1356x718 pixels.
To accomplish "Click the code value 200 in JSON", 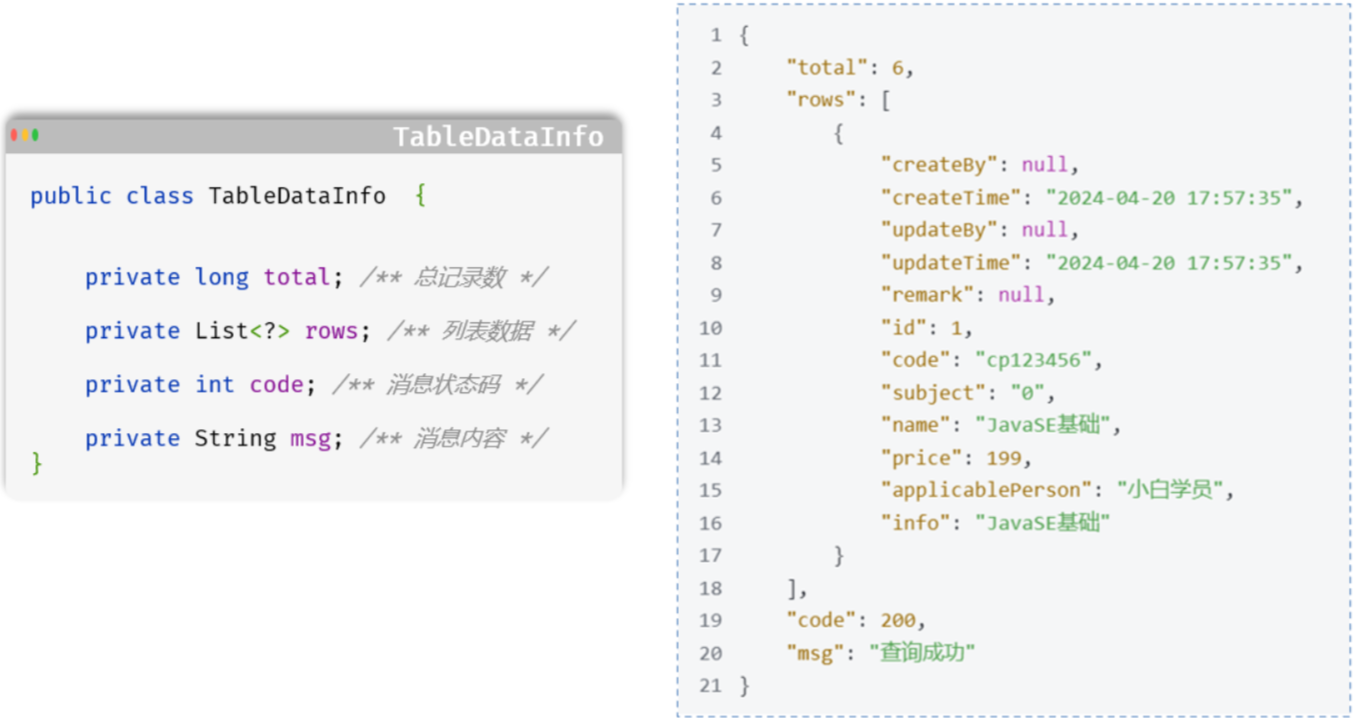I will [x=897, y=621].
